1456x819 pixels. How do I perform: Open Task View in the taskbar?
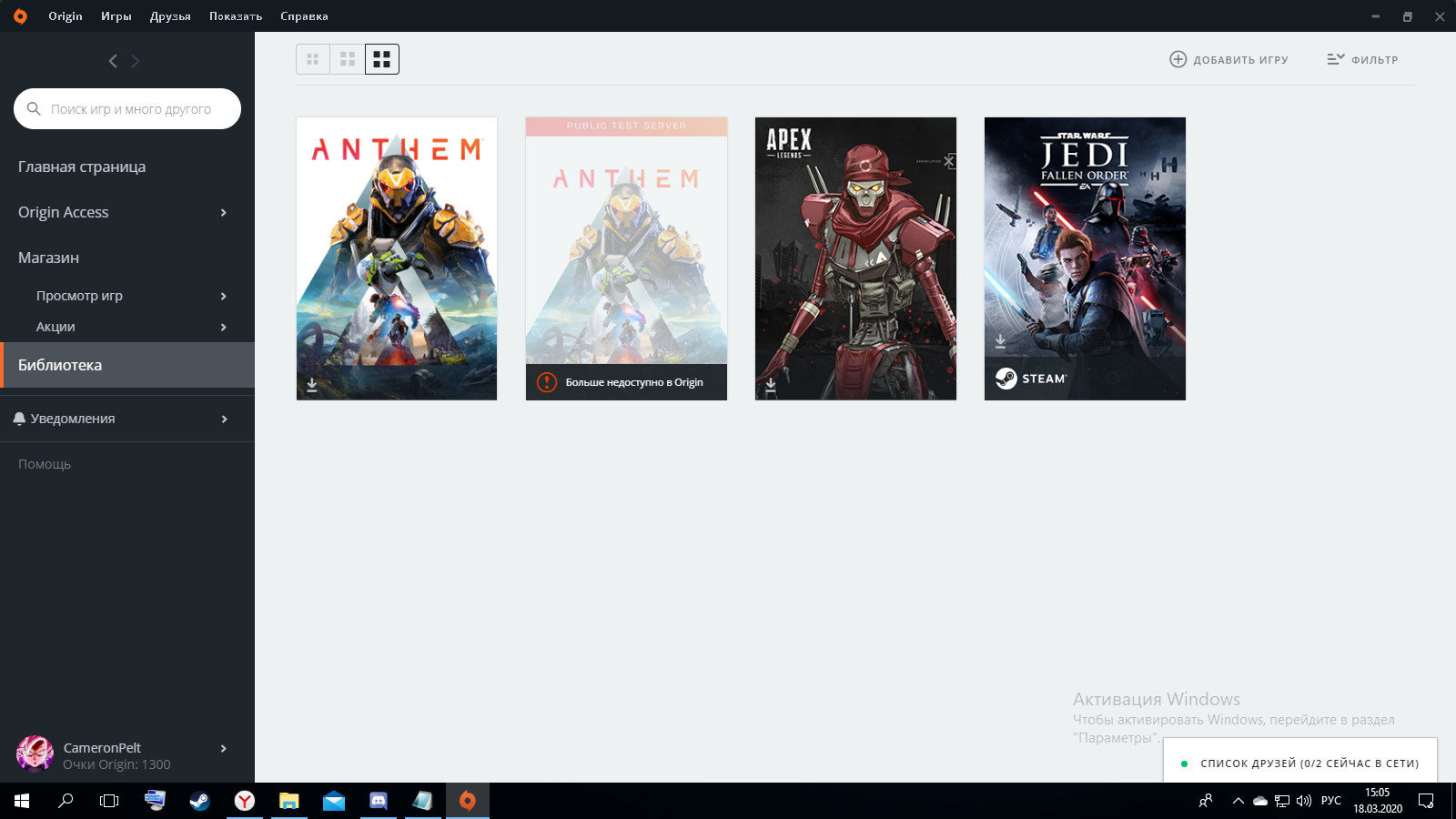coord(109,801)
